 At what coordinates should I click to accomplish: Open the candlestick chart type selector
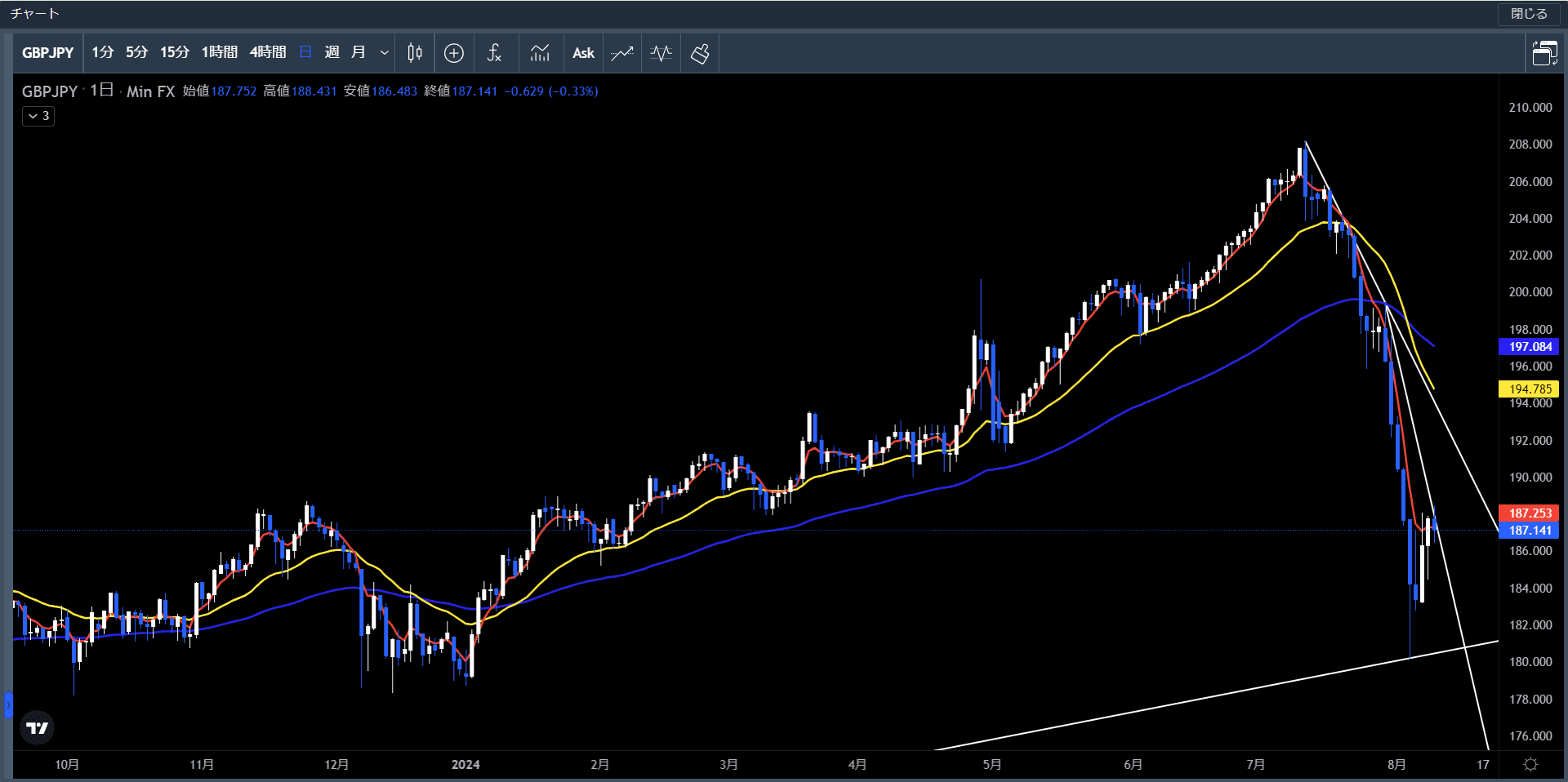(415, 53)
